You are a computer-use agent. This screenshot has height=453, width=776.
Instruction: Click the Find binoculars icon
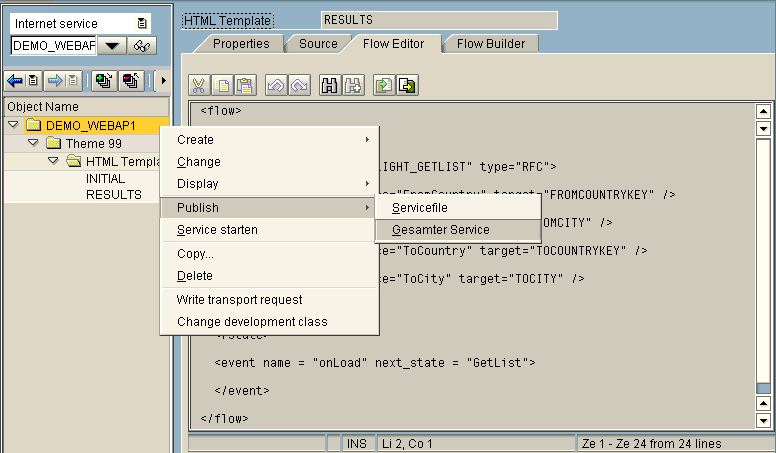pos(330,86)
